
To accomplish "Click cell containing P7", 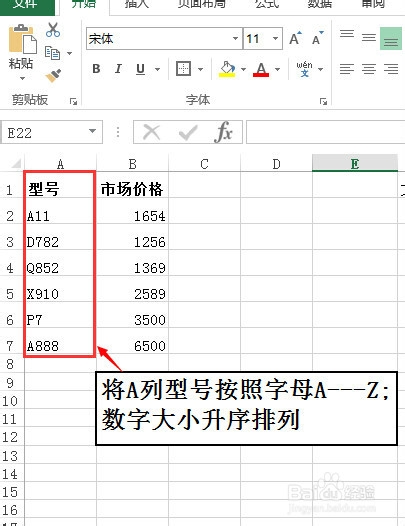I will pyautogui.click(x=60, y=315).
